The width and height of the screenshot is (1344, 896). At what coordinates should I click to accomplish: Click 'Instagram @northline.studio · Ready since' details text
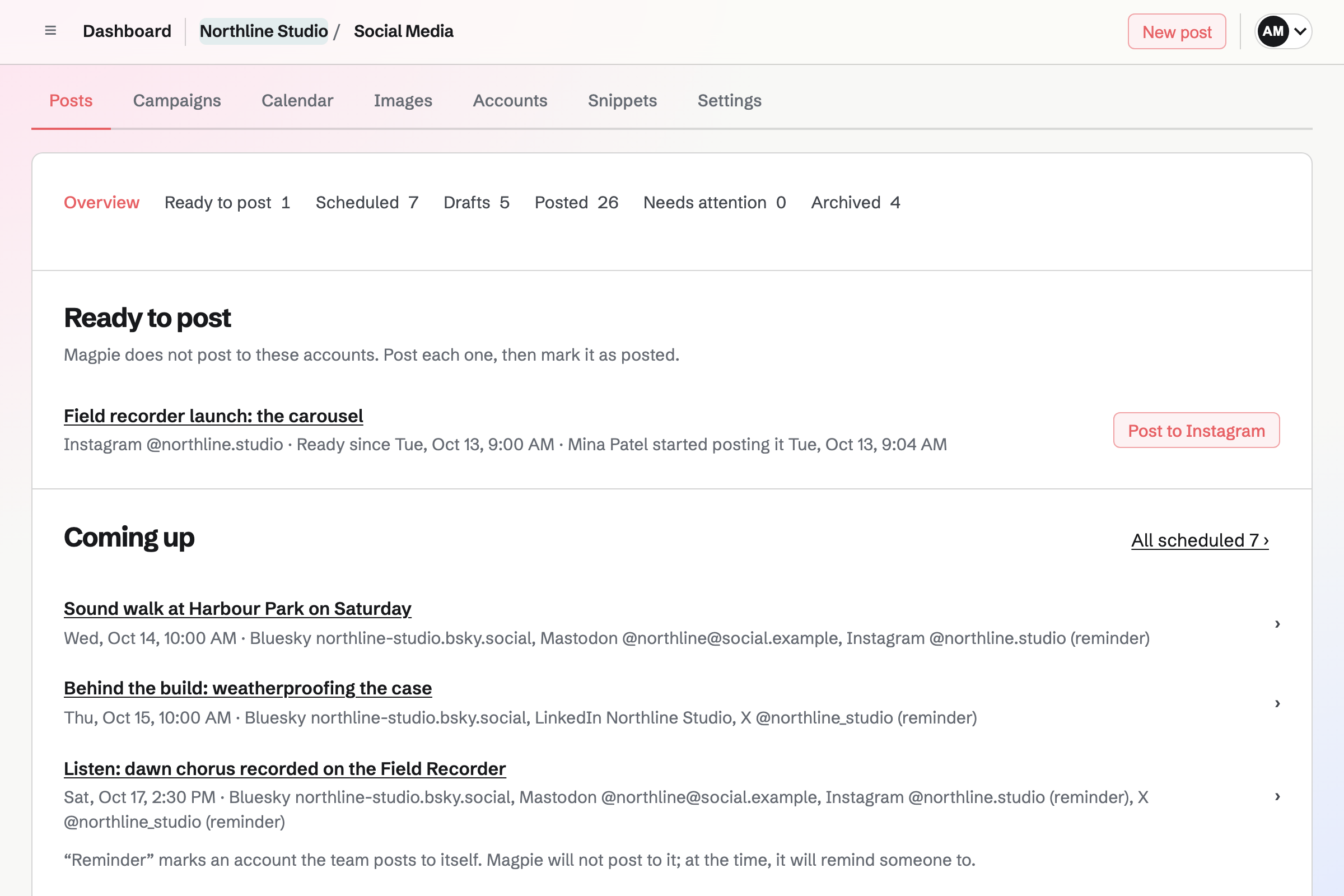pyautogui.click(x=505, y=445)
